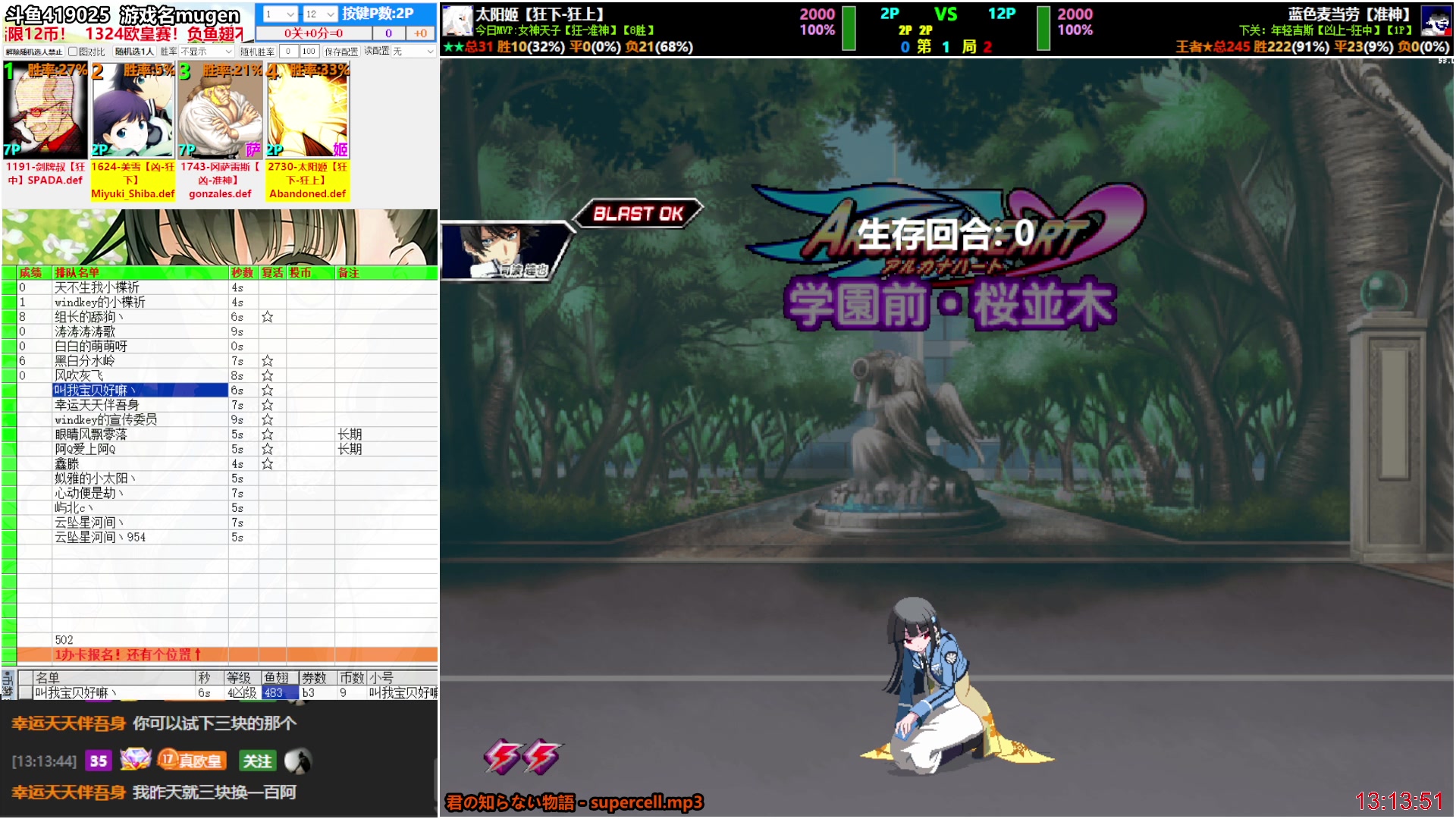Select queue row 心动便是劫

tap(140, 493)
